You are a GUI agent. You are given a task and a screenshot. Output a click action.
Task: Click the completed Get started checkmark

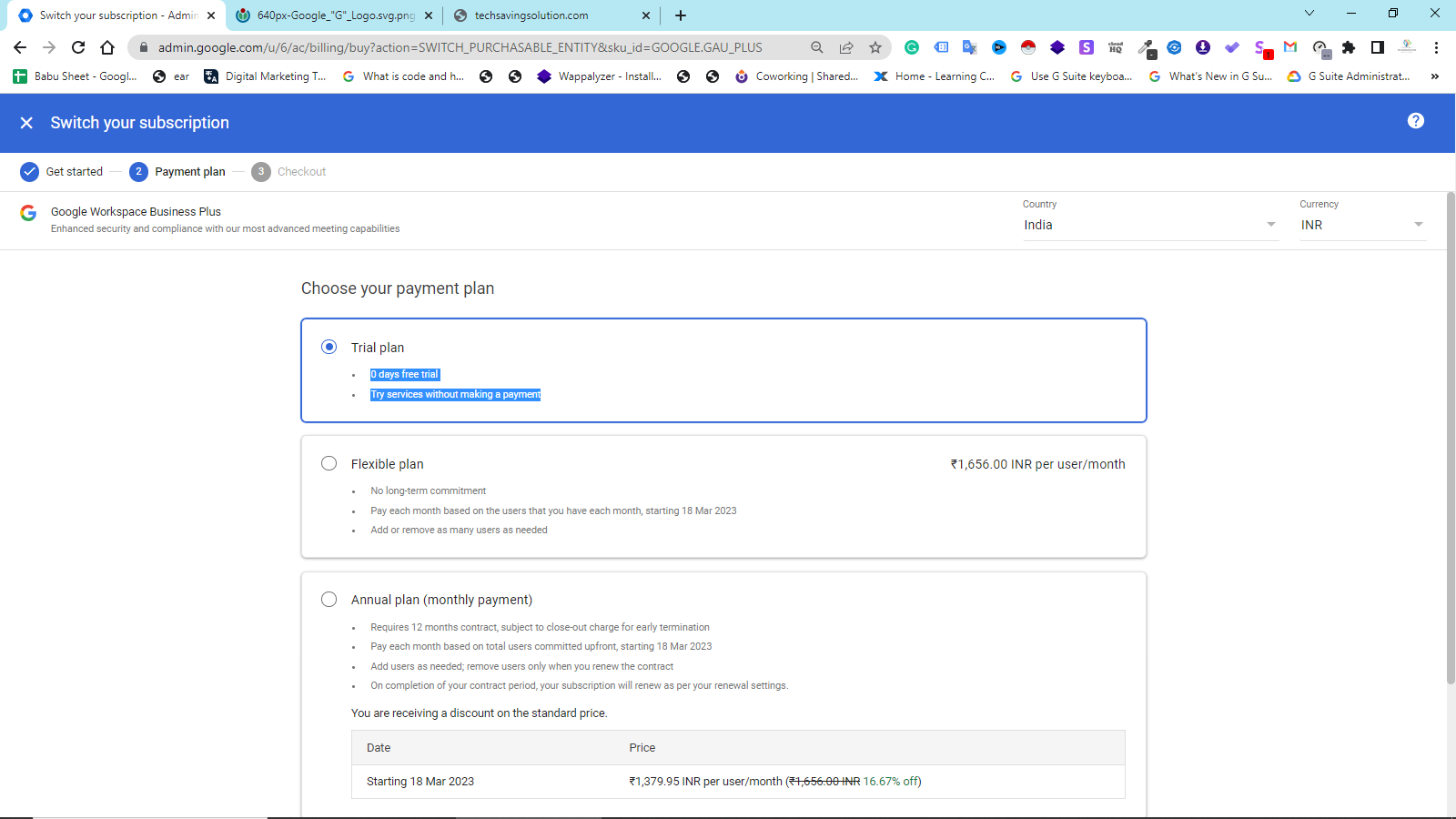(x=29, y=171)
